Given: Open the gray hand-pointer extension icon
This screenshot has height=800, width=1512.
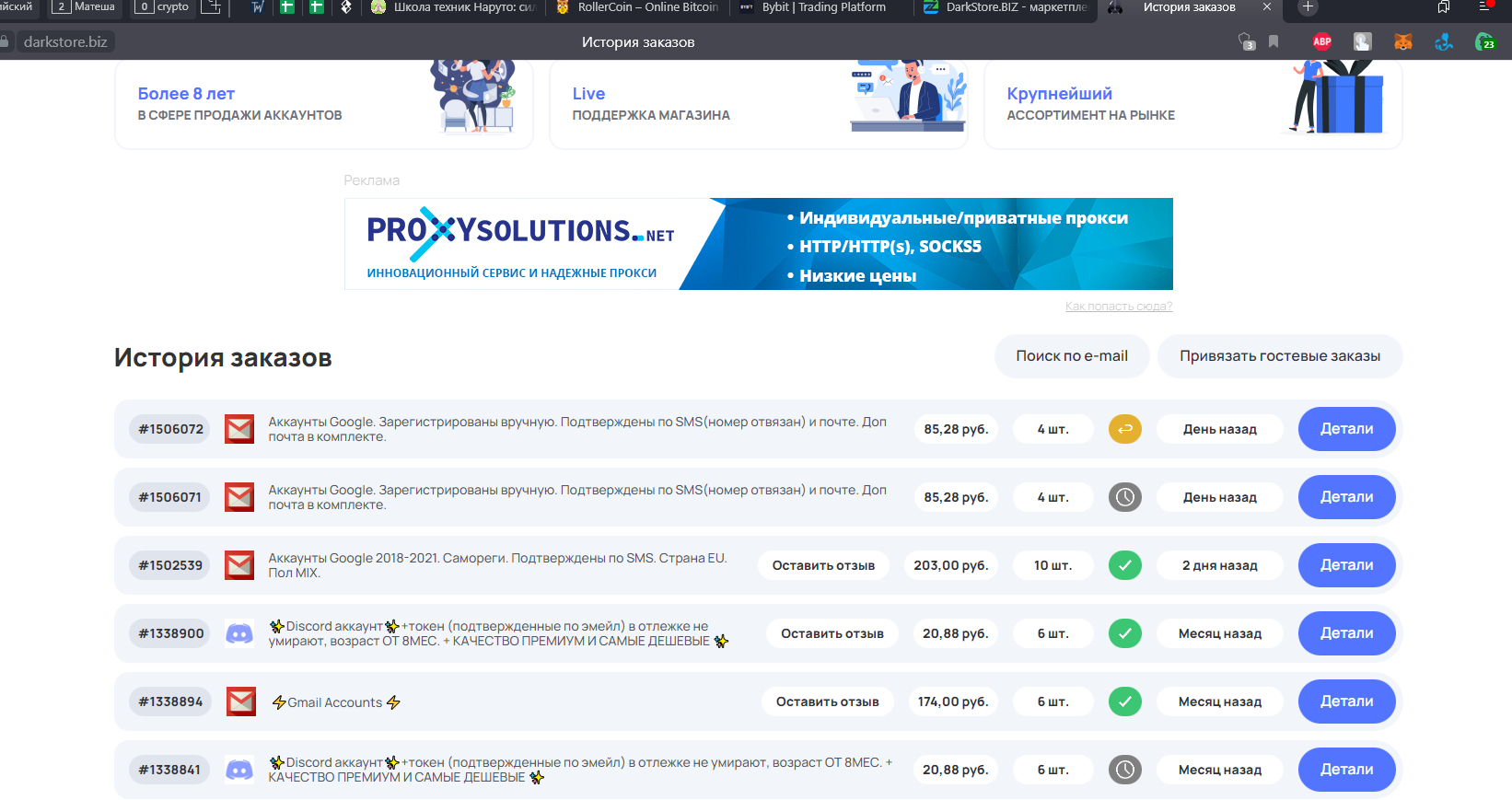Looking at the screenshot, I should tap(1363, 41).
